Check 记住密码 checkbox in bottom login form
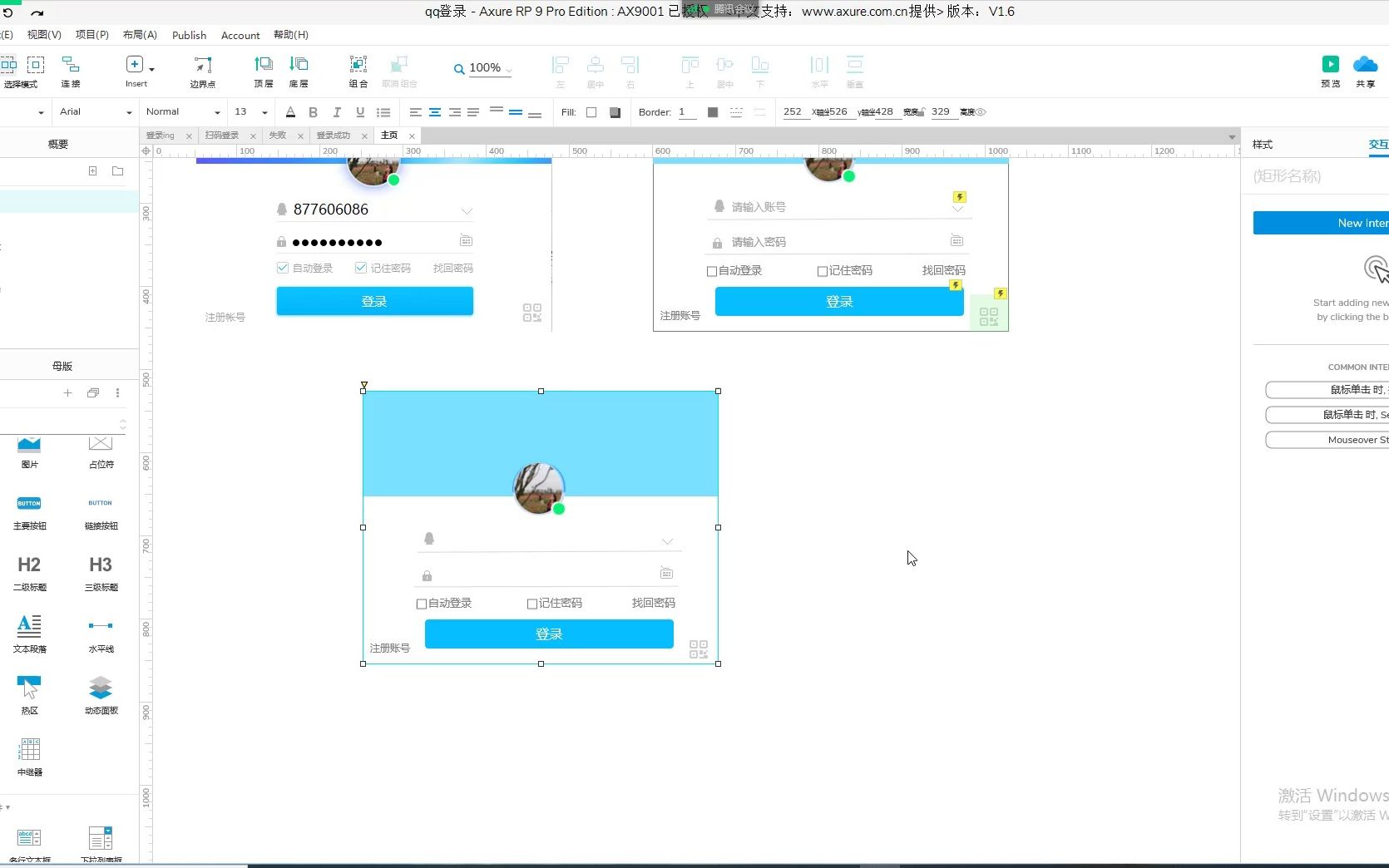The width and height of the screenshot is (1389, 868). (x=532, y=604)
